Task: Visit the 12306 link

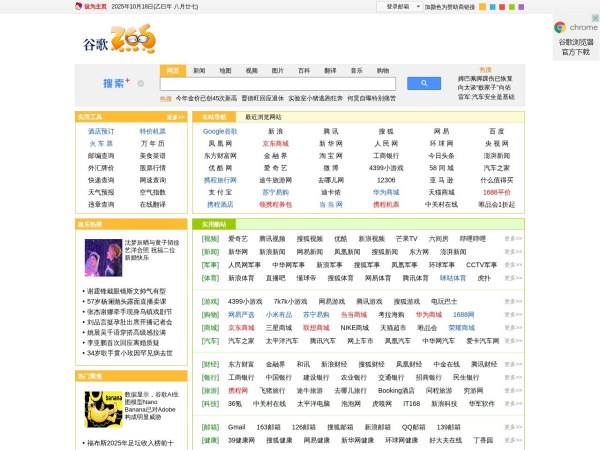Action: coord(386,180)
